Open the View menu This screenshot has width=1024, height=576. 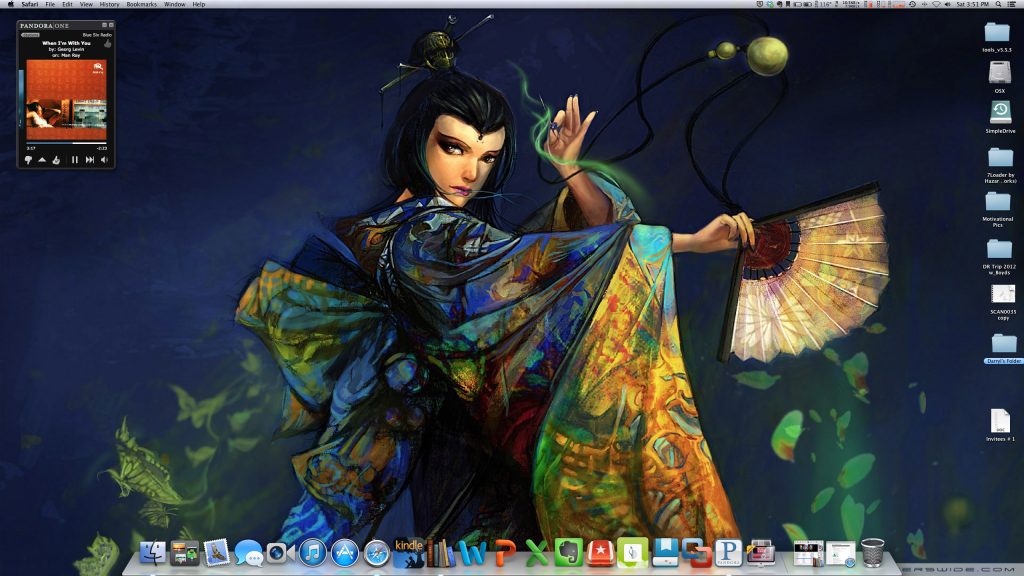click(86, 4)
